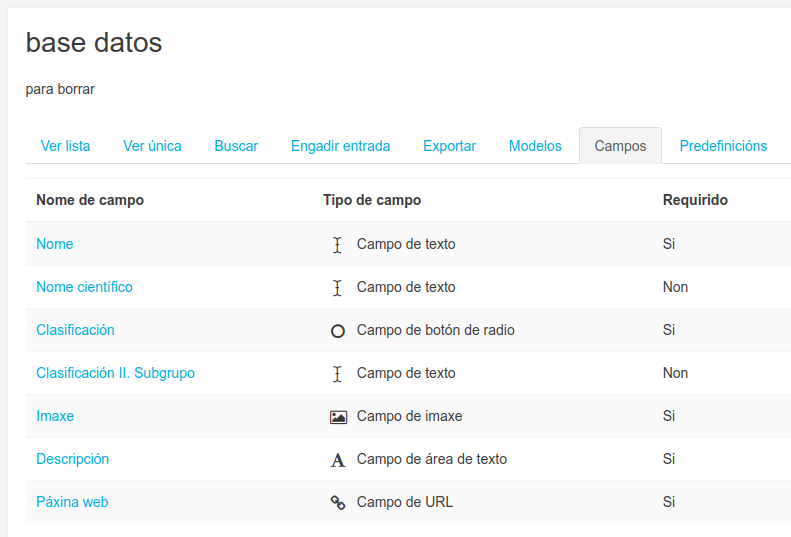Click the URL link icon for Páxina web
Screen dimensions: 791x537
pyautogui.click(x=338, y=502)
